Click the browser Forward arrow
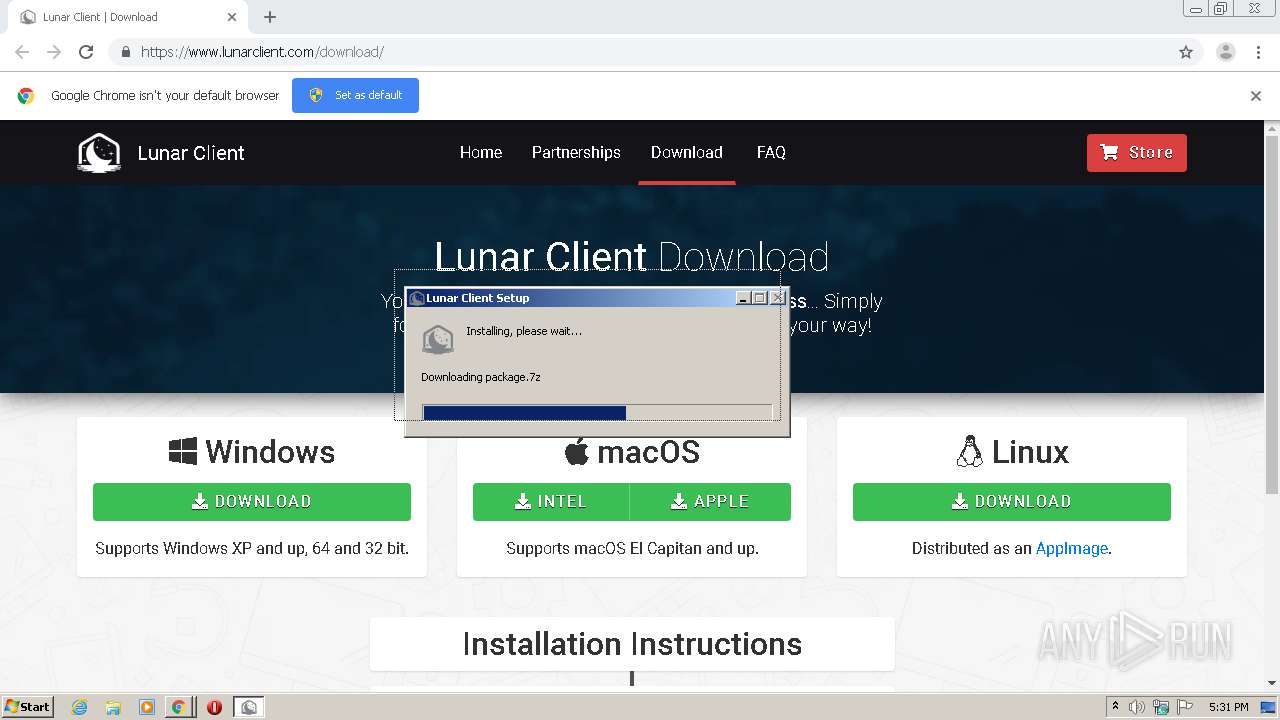The image size is (1280, 720). (54, 52)
